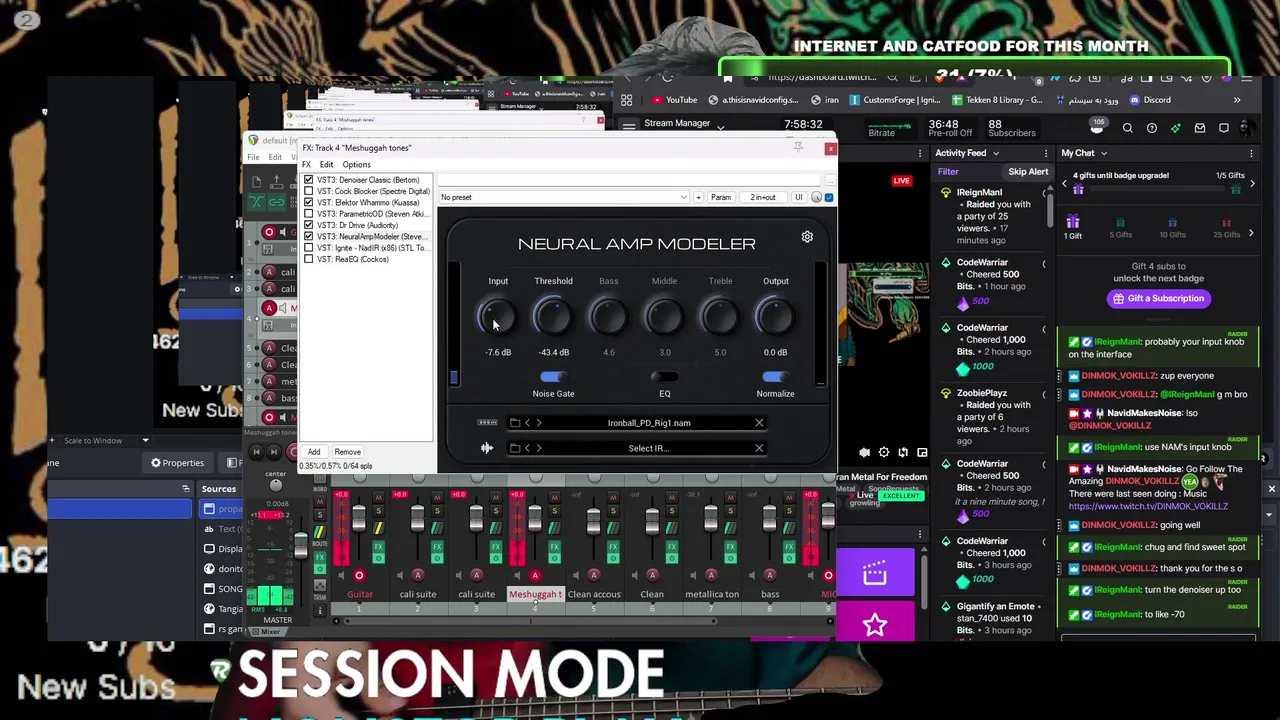Click the Param button
1280x720 pixels.
point(721,197)
